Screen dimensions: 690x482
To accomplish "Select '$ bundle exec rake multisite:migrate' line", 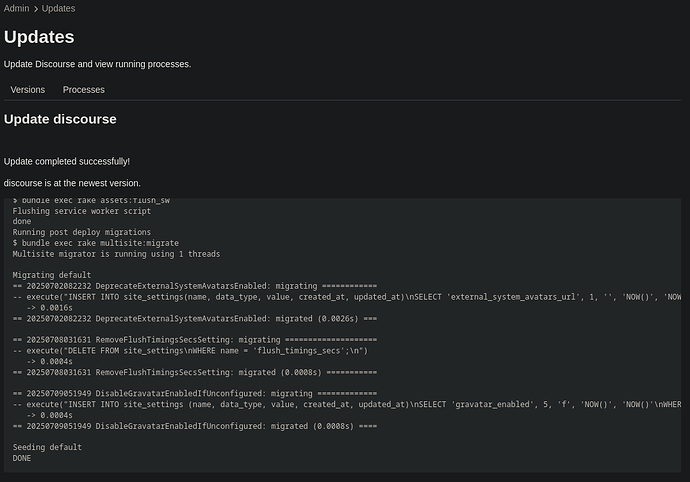I will pyautogui.click(x=95, y=243).
